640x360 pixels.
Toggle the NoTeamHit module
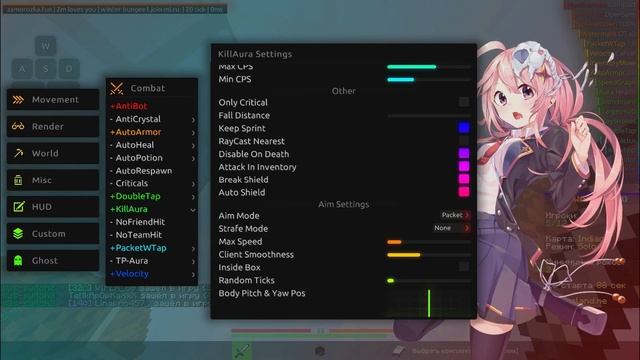pyautogui.click(x=136, y=235)
